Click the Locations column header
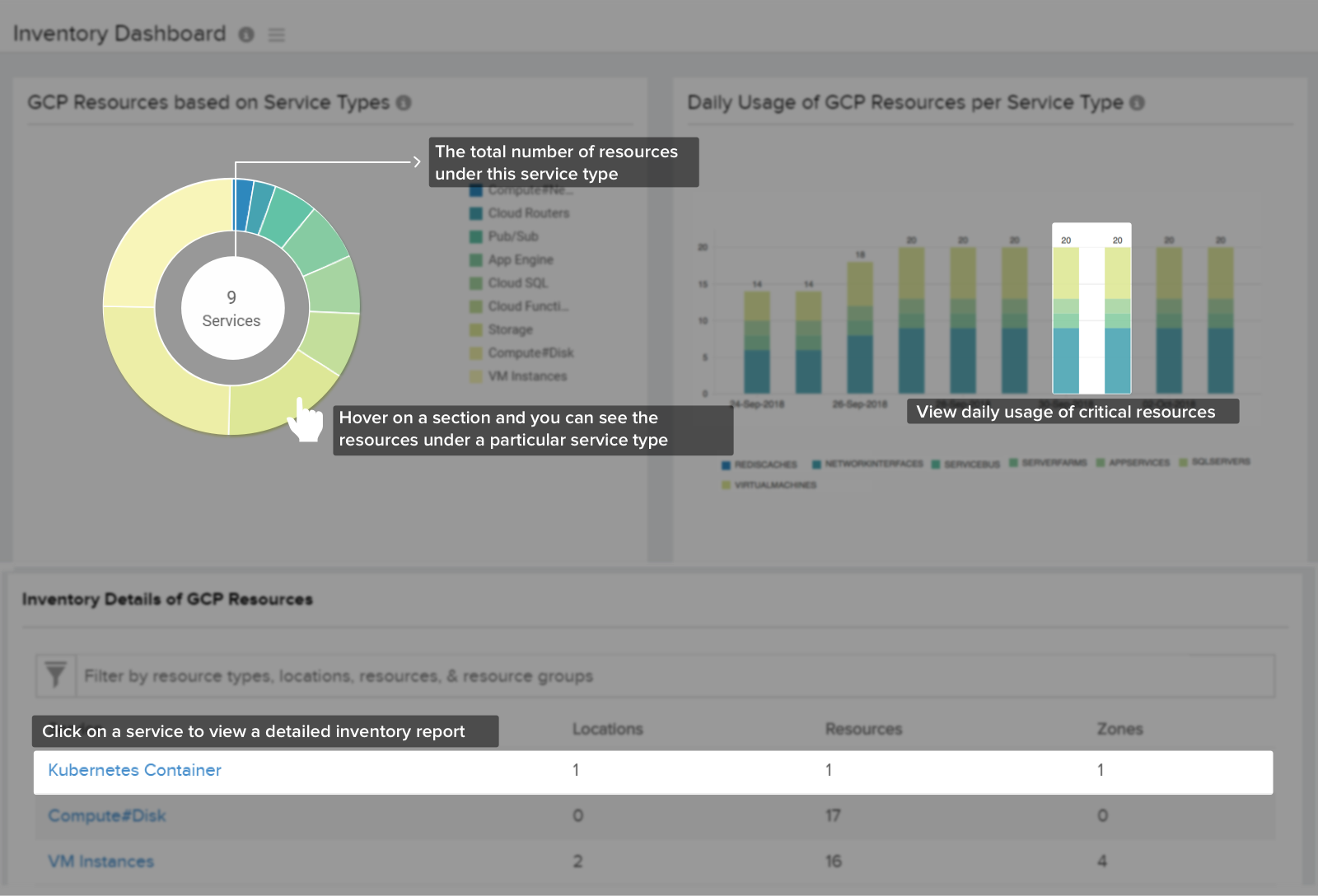The image size is (1318, 896). tap(607, 729)
